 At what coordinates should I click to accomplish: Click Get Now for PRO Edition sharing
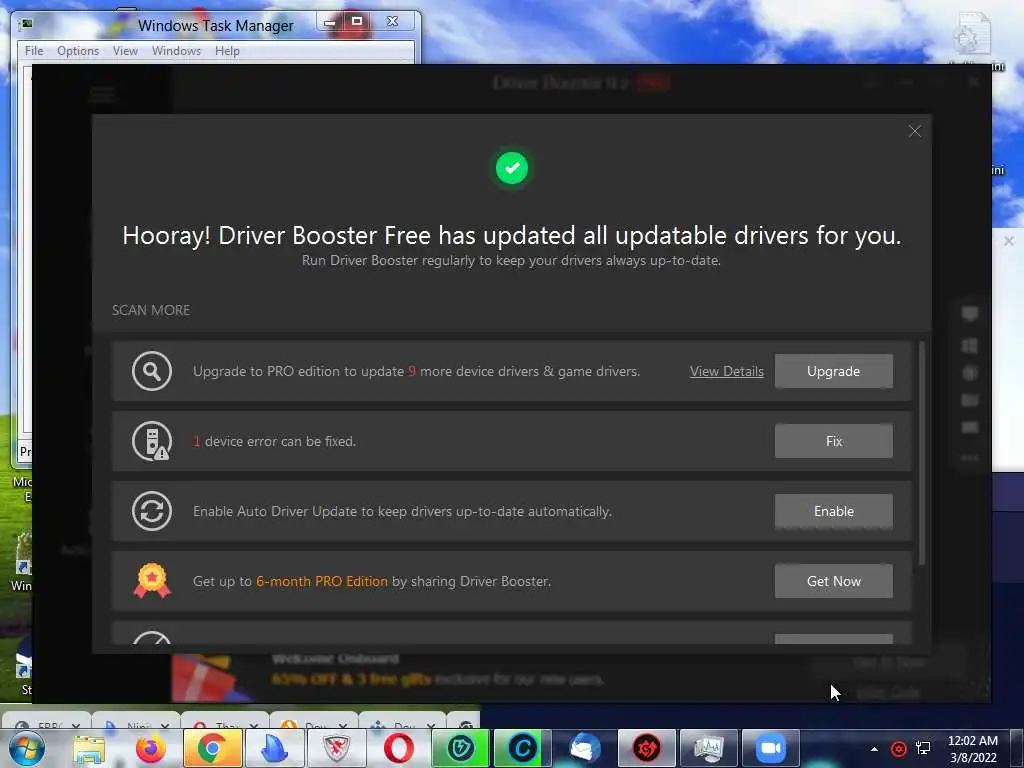tap(833, 581)
